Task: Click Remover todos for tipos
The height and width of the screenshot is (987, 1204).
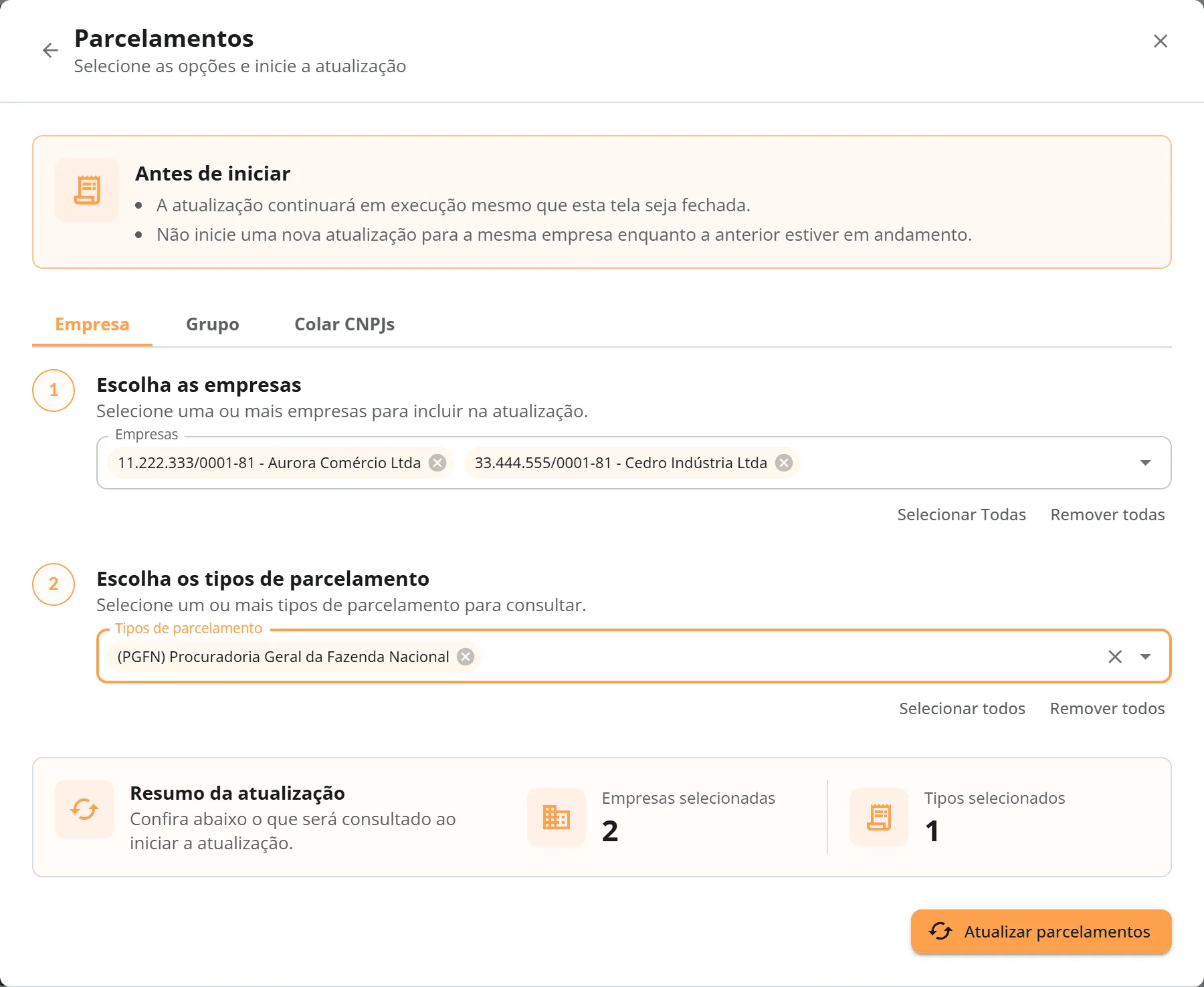Action: click(1107, 709)
